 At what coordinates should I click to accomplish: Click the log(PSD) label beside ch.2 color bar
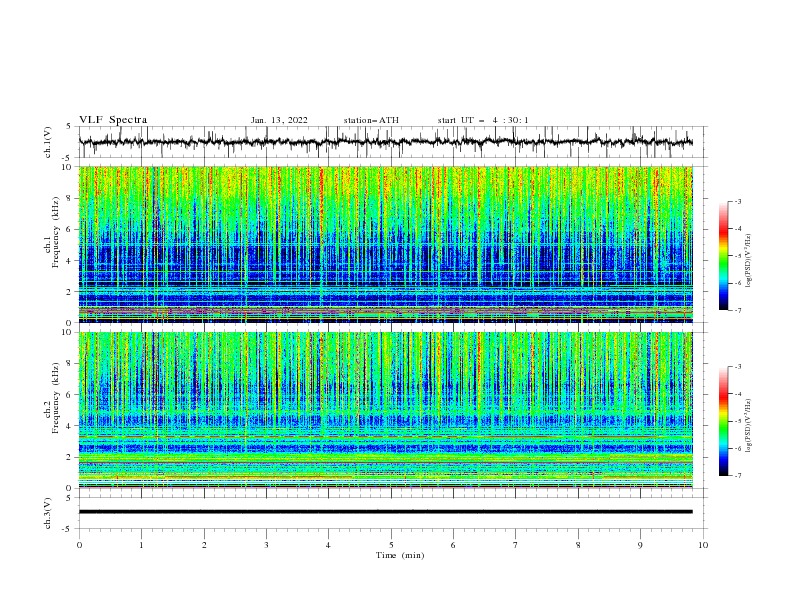[749, 426]
